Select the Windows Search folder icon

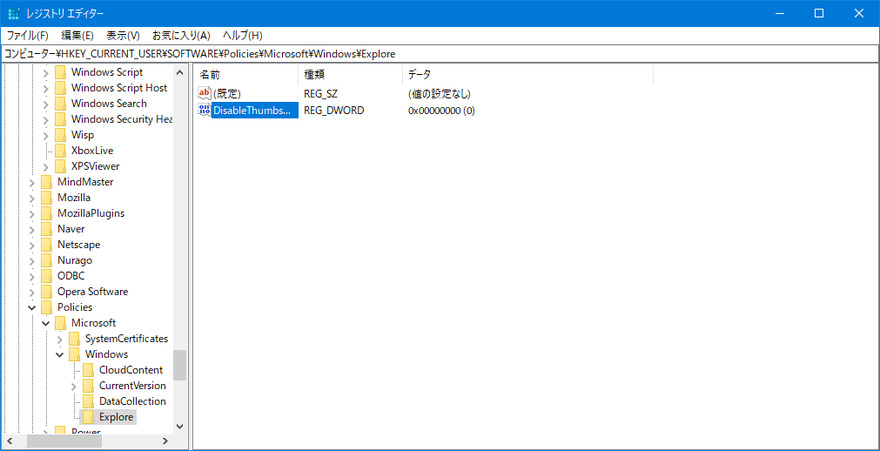[61, 104]
